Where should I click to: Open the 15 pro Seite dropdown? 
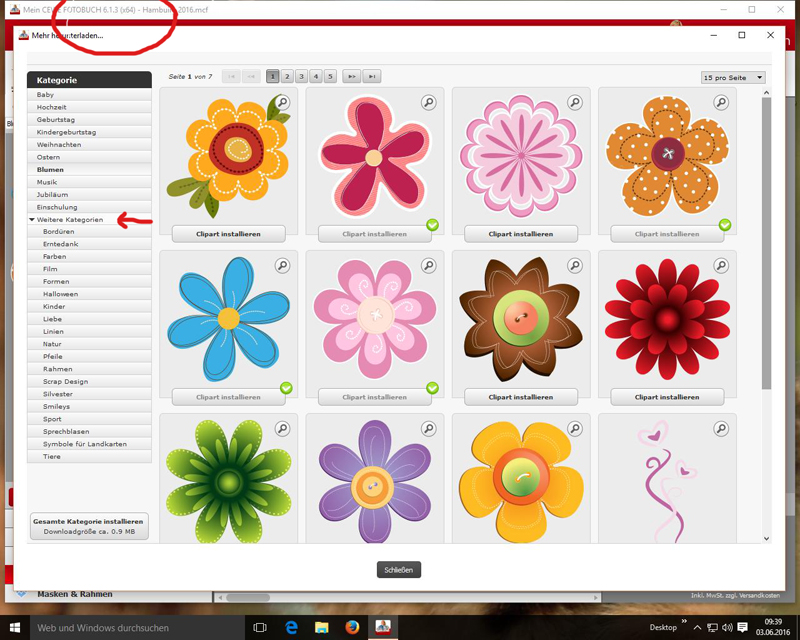click(733, 78)
